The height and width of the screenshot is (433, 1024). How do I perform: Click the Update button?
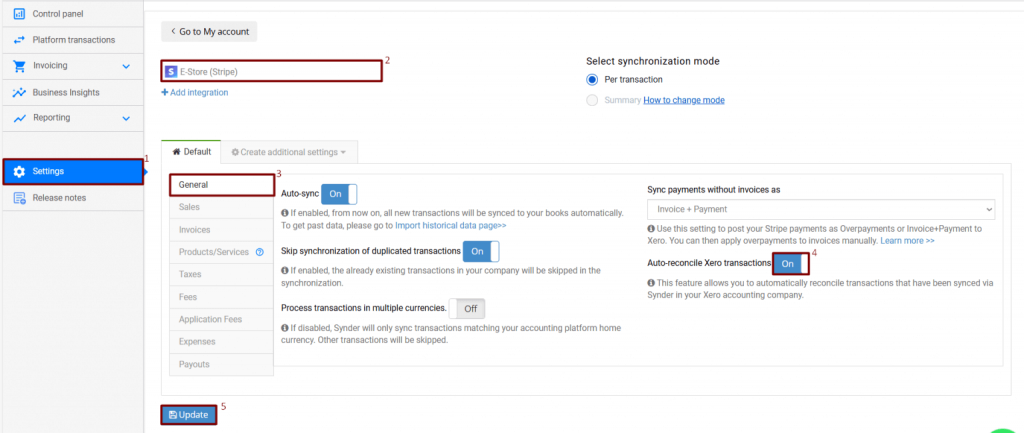(x=188, y=415)
